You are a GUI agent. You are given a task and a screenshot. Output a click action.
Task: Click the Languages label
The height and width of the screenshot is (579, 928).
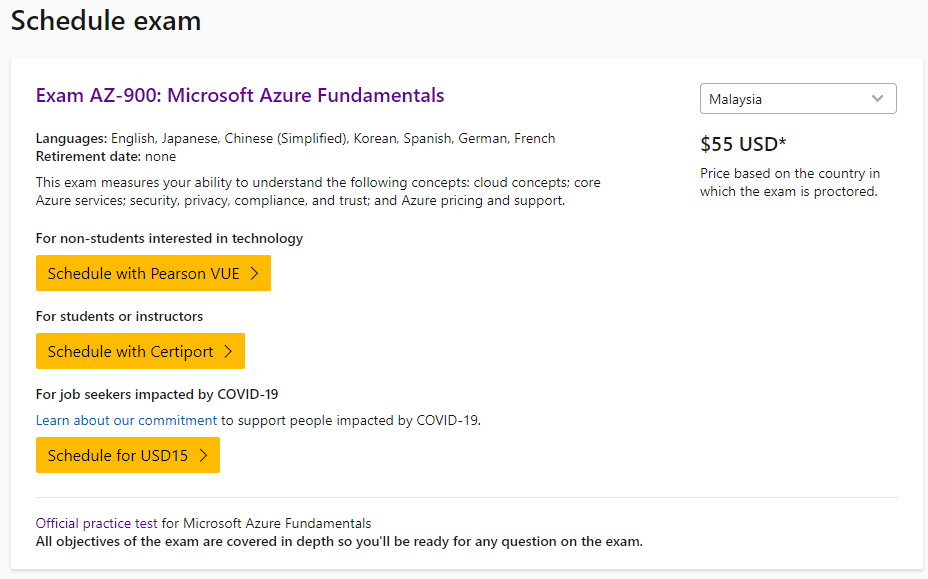(x=72, y=139)
